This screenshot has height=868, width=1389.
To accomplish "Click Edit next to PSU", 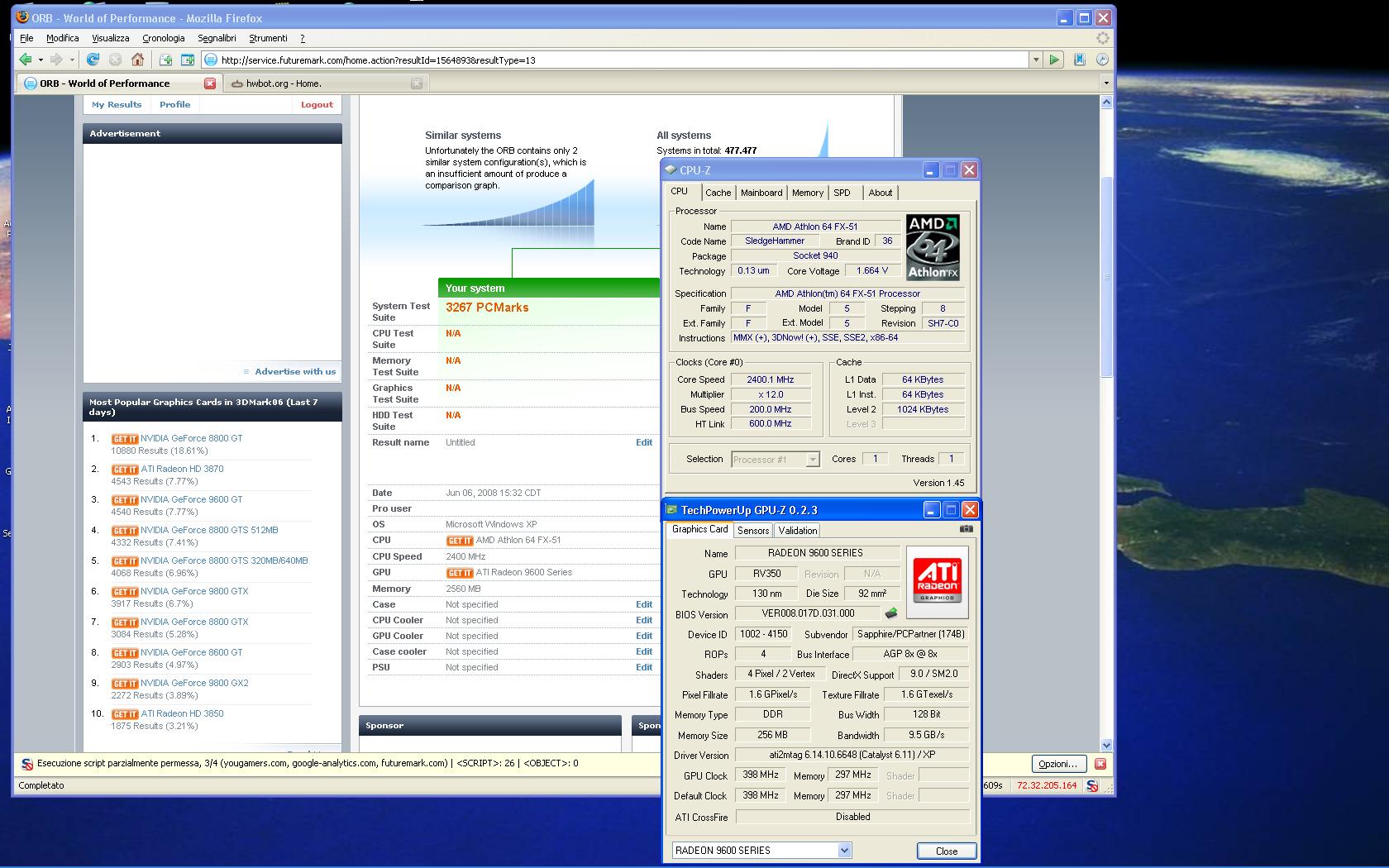I will point(644,668).
